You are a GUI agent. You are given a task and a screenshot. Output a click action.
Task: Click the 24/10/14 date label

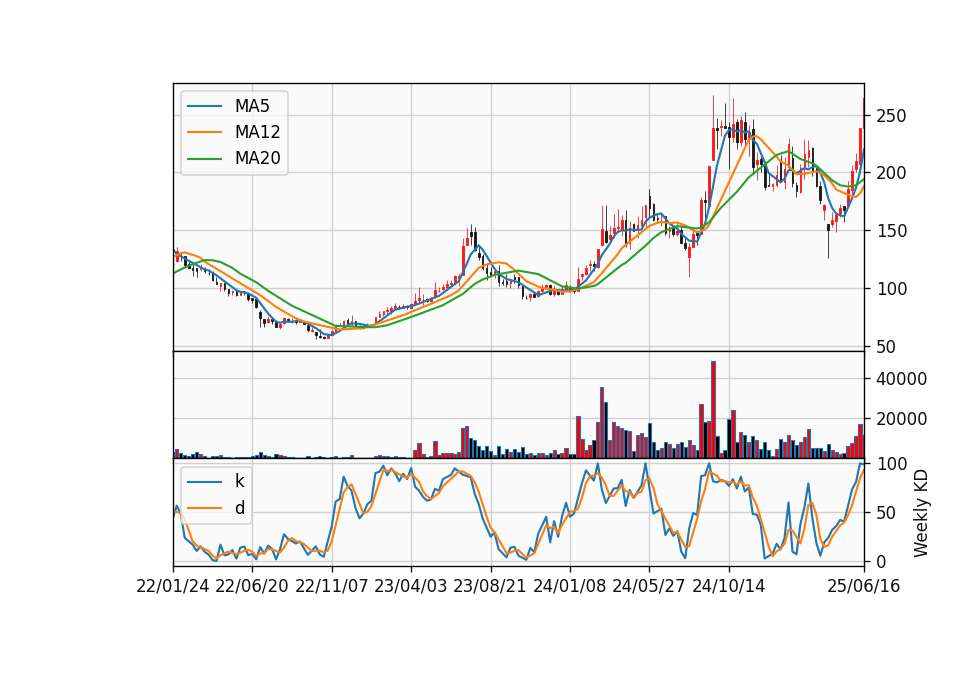tap(729, 587)
